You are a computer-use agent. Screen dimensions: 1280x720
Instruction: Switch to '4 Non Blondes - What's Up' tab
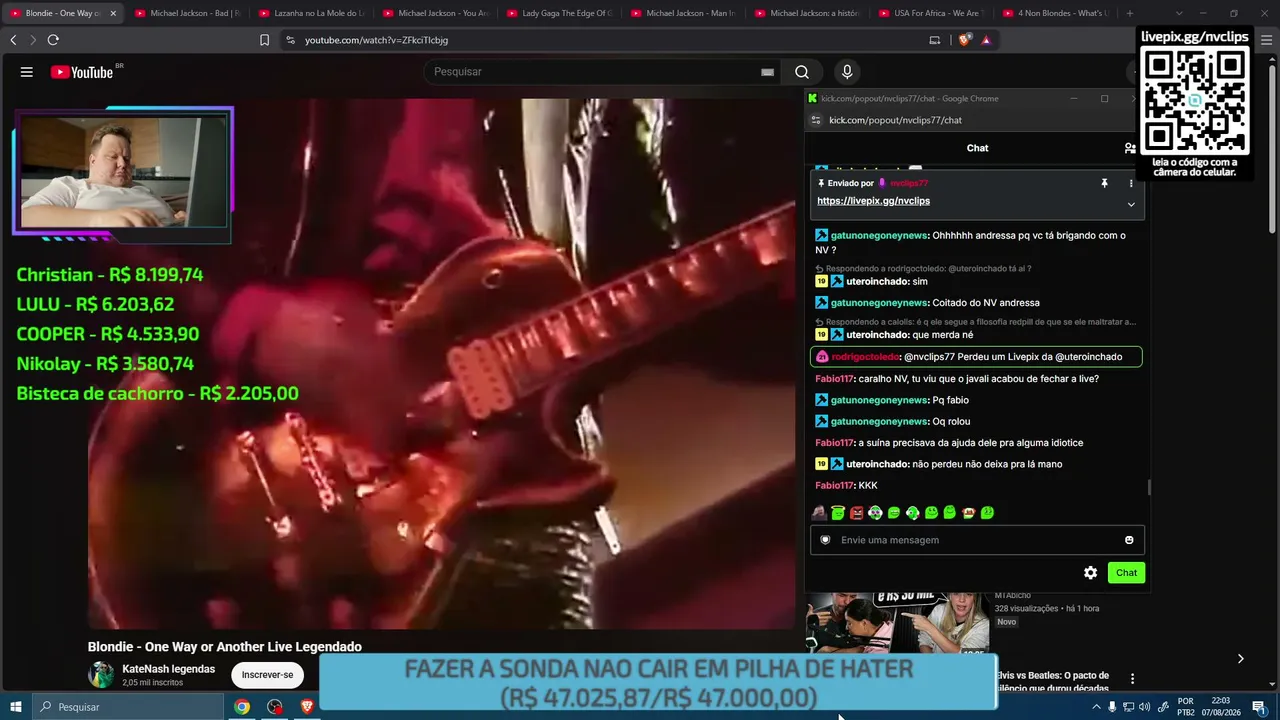pyautogui.click(x=1054, y=13)
